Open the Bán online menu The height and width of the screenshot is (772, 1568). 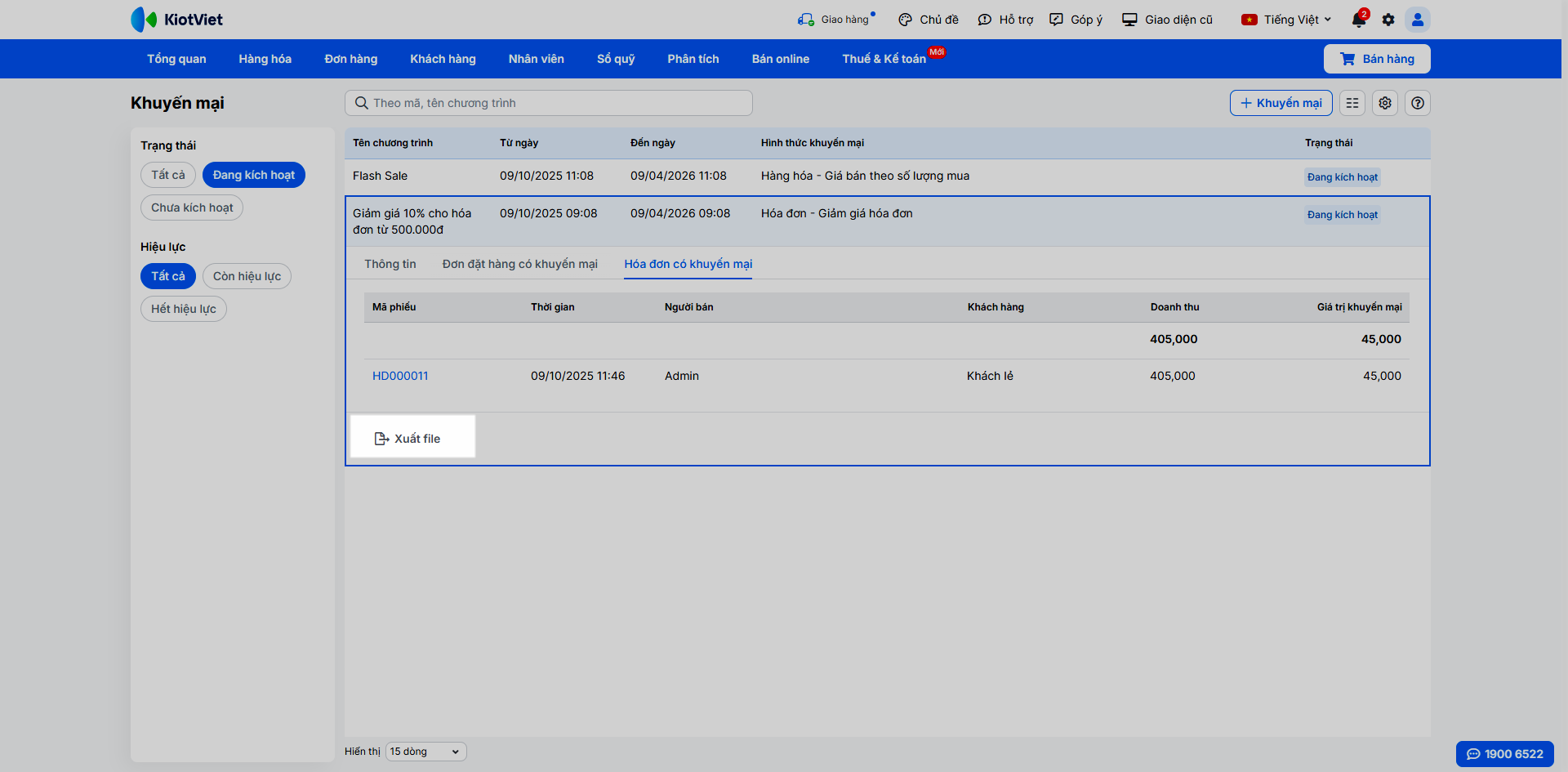pos(781,59)
